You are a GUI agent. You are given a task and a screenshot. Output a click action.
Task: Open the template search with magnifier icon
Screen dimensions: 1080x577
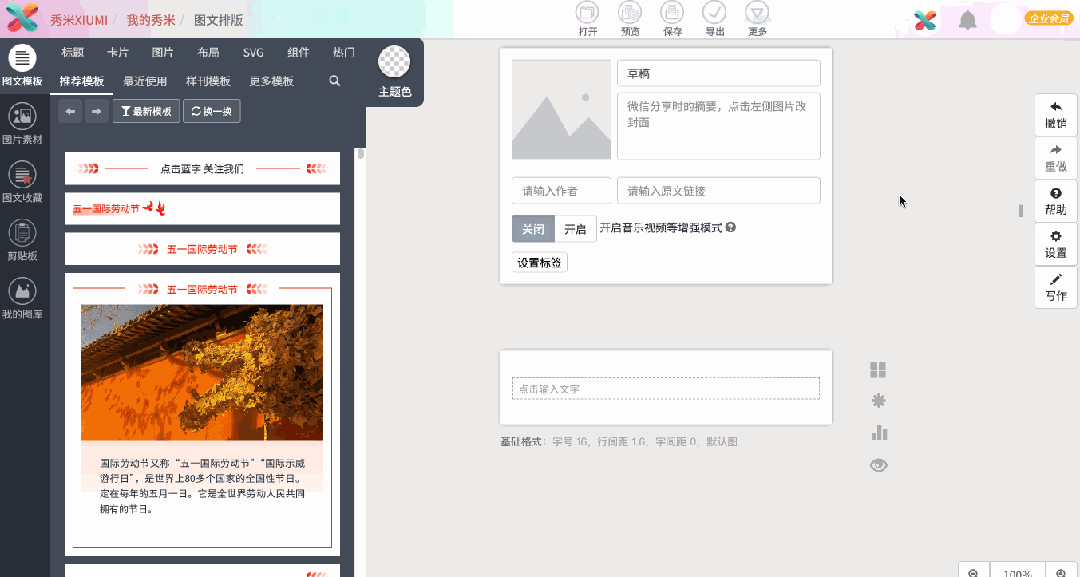(333, 81)
